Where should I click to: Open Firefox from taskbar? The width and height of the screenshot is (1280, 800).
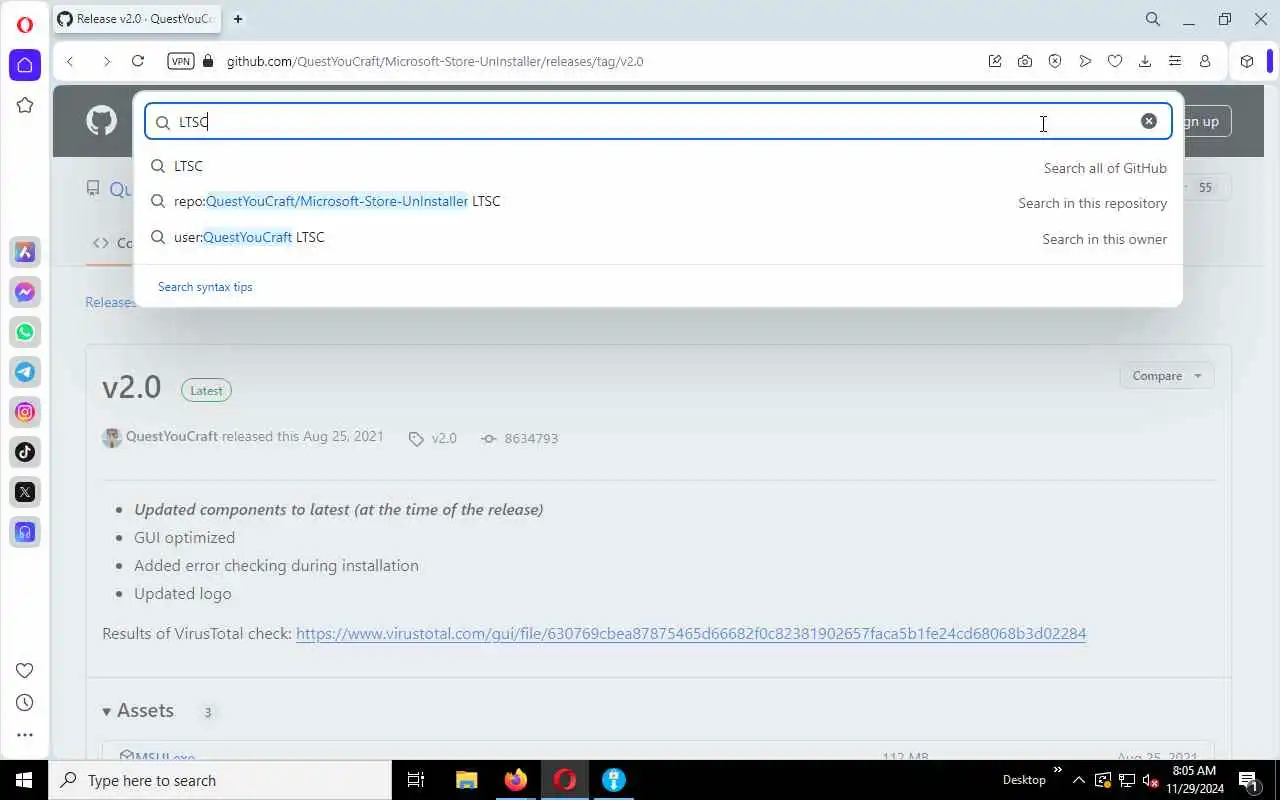pyautogui.click(x=516, y=780)
